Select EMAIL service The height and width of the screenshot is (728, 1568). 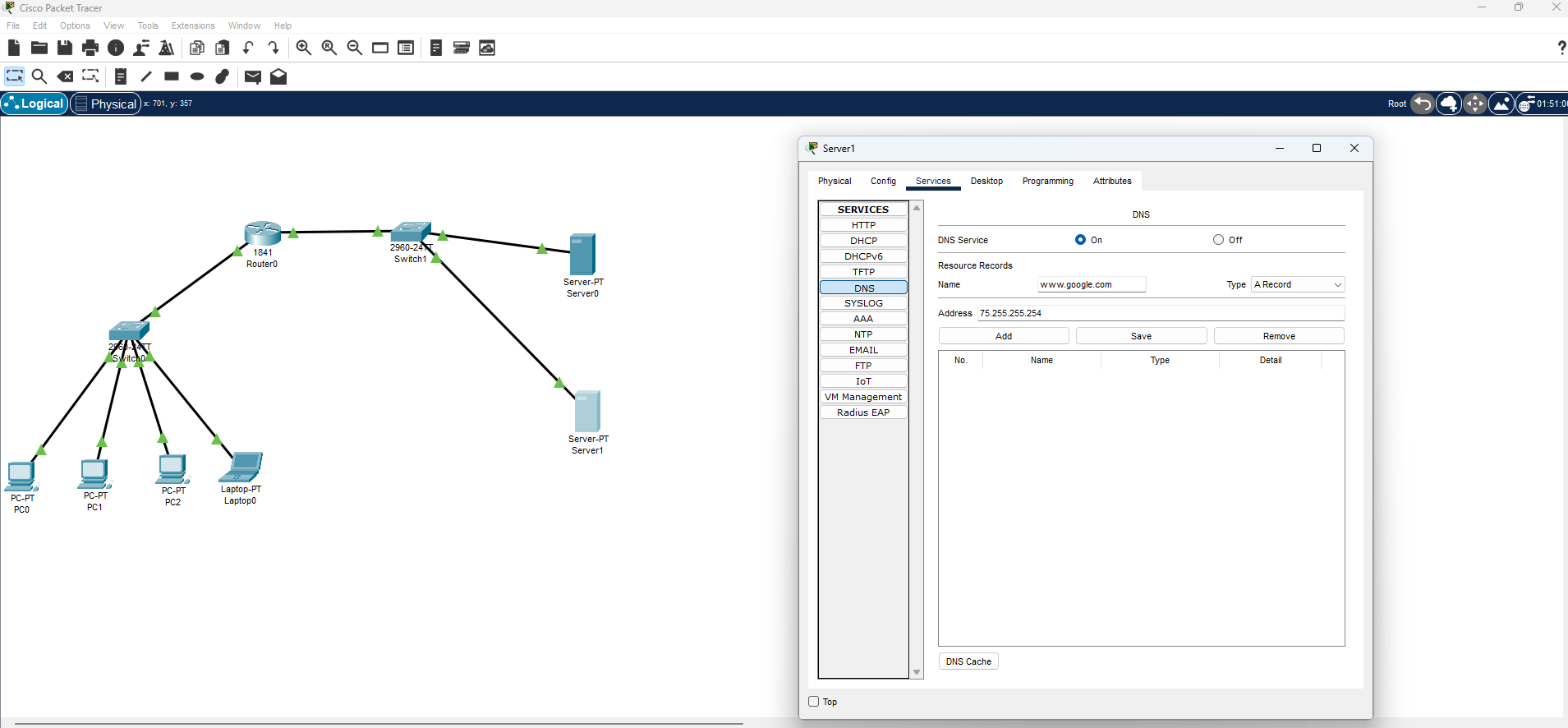[x=863, y=350]
